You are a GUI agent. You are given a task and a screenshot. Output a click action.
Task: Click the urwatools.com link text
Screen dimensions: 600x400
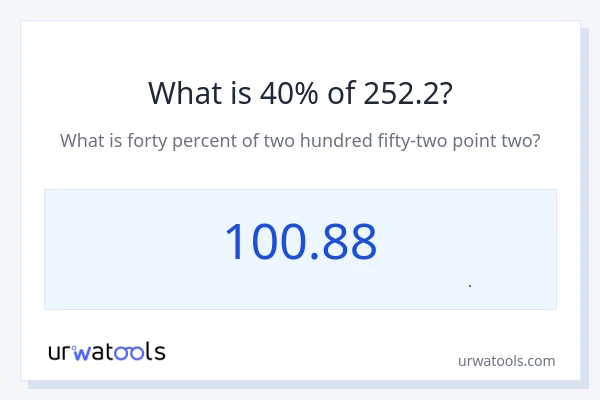pyautogui.click(x=506, y=360)
